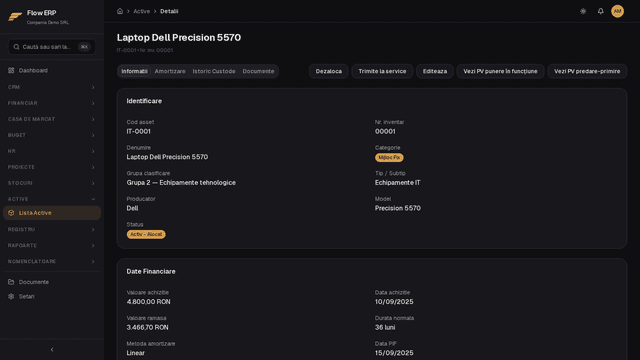Open Documente in sidebar
Viewport: 640px width, 360px height.
pyautogui.click(x=52, y=282)
